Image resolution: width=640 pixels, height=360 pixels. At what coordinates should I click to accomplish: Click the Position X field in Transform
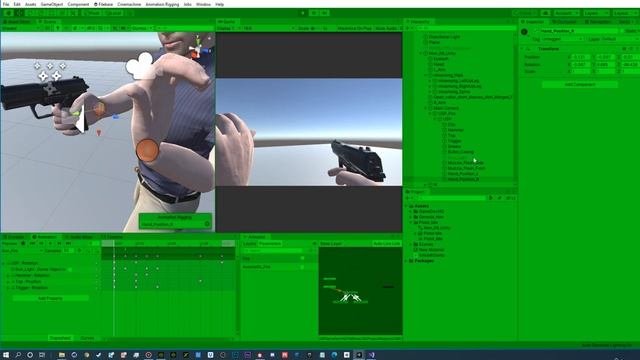581,57
